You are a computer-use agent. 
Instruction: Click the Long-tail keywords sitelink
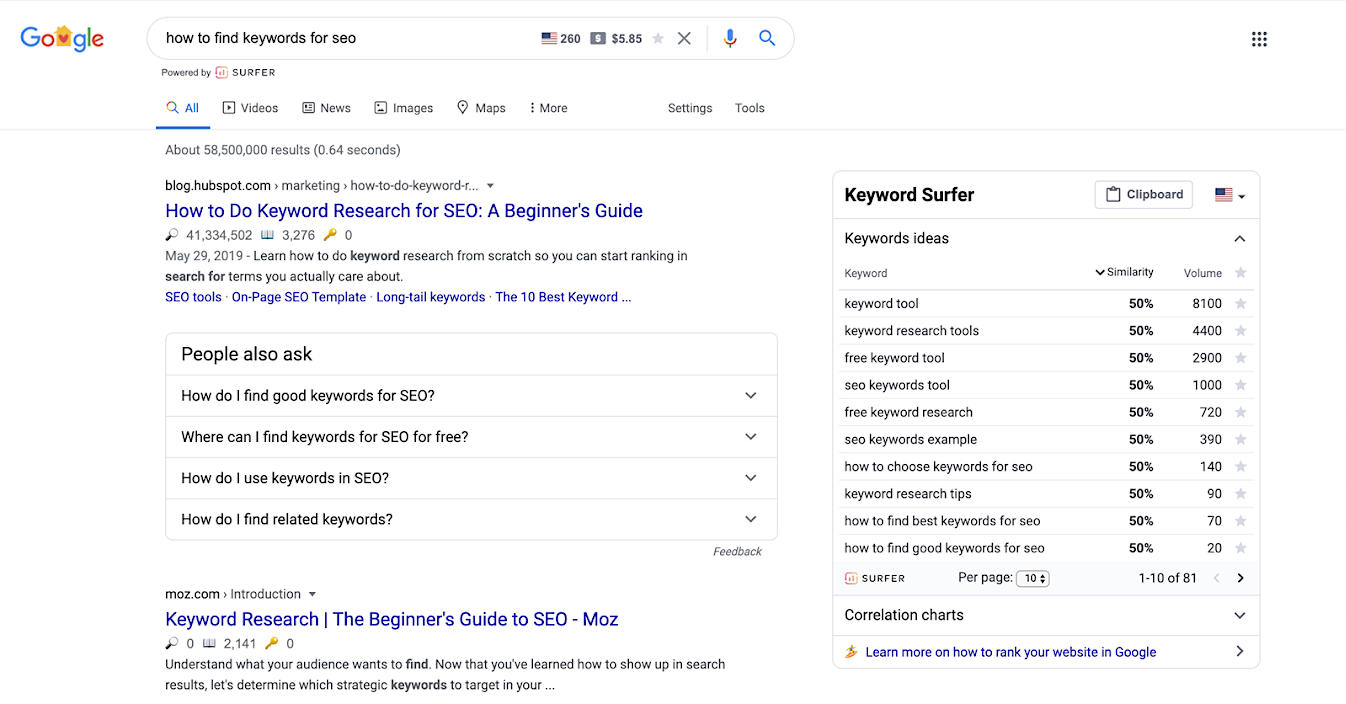tap(431, 297)
